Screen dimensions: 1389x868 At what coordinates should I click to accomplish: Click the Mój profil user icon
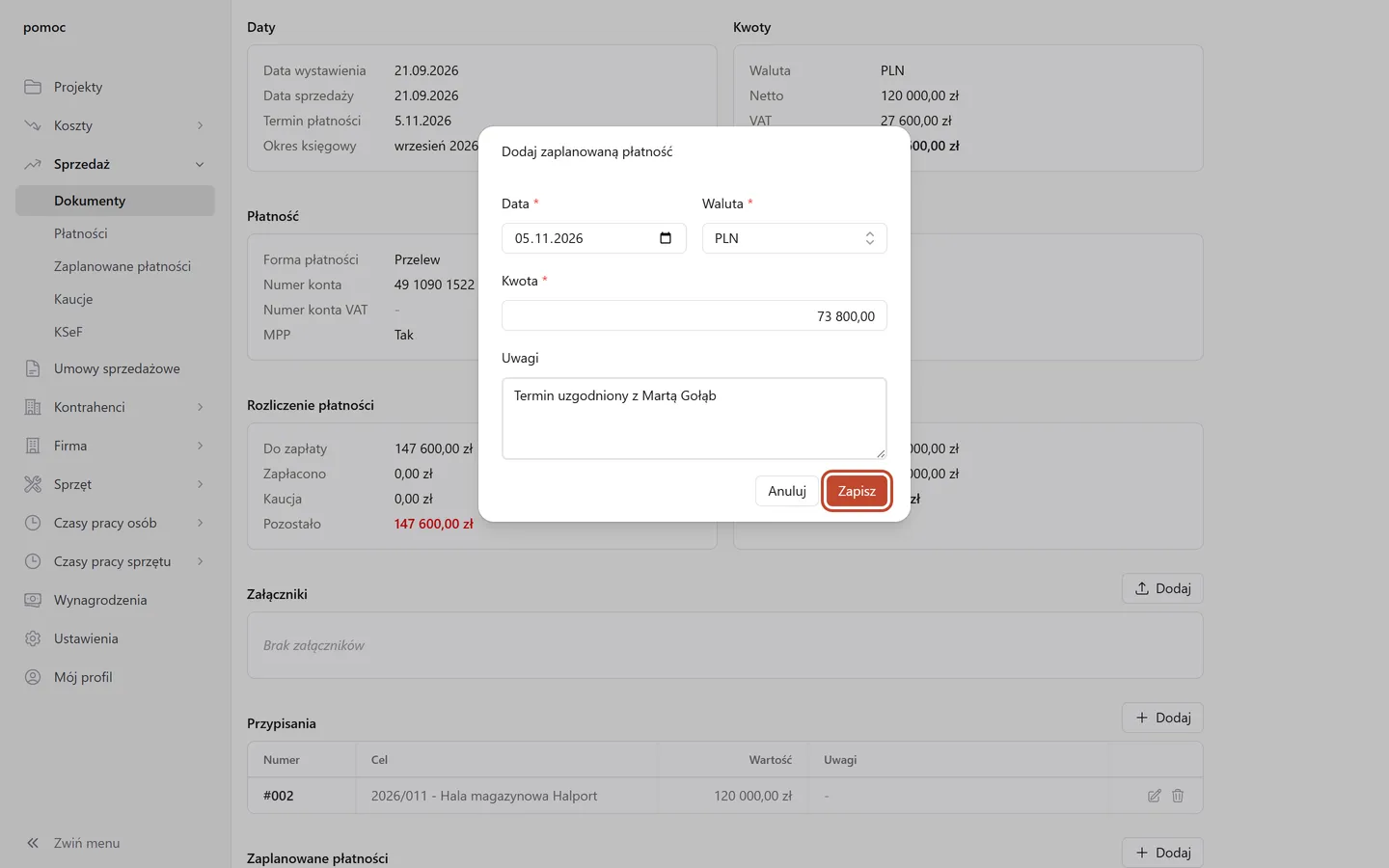point(33,677)
